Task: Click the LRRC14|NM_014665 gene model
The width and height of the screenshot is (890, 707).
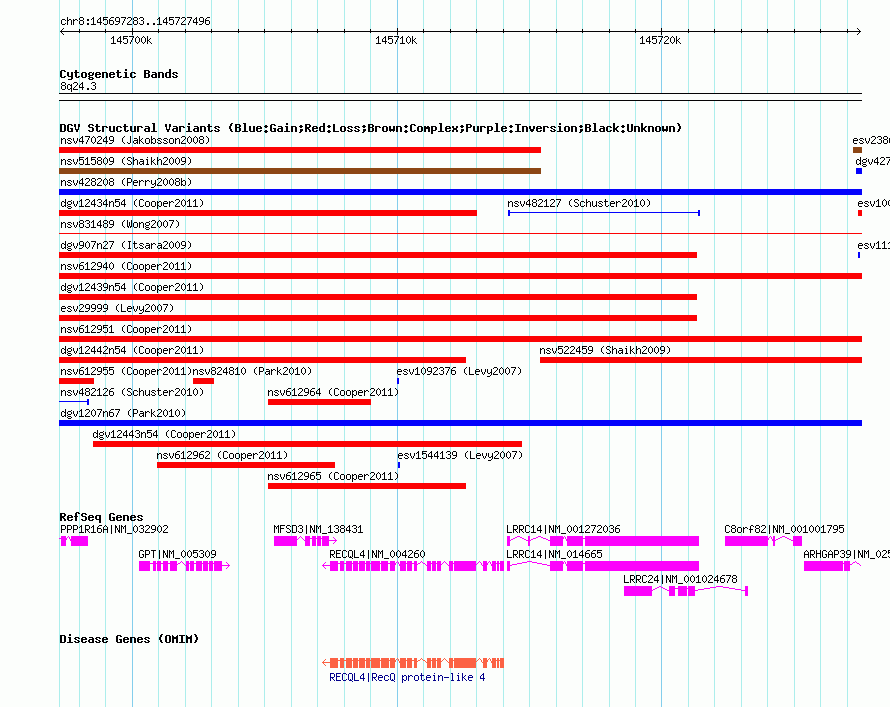Action: coord(603,566)
